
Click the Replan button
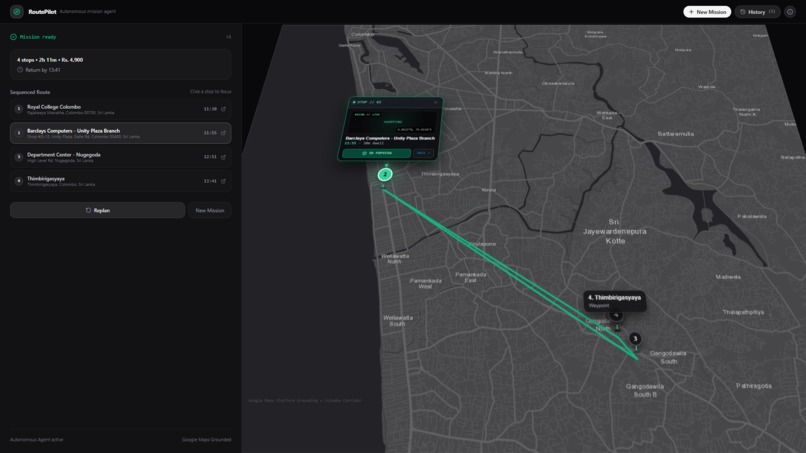pyautogui.click(x=97, y=210)
